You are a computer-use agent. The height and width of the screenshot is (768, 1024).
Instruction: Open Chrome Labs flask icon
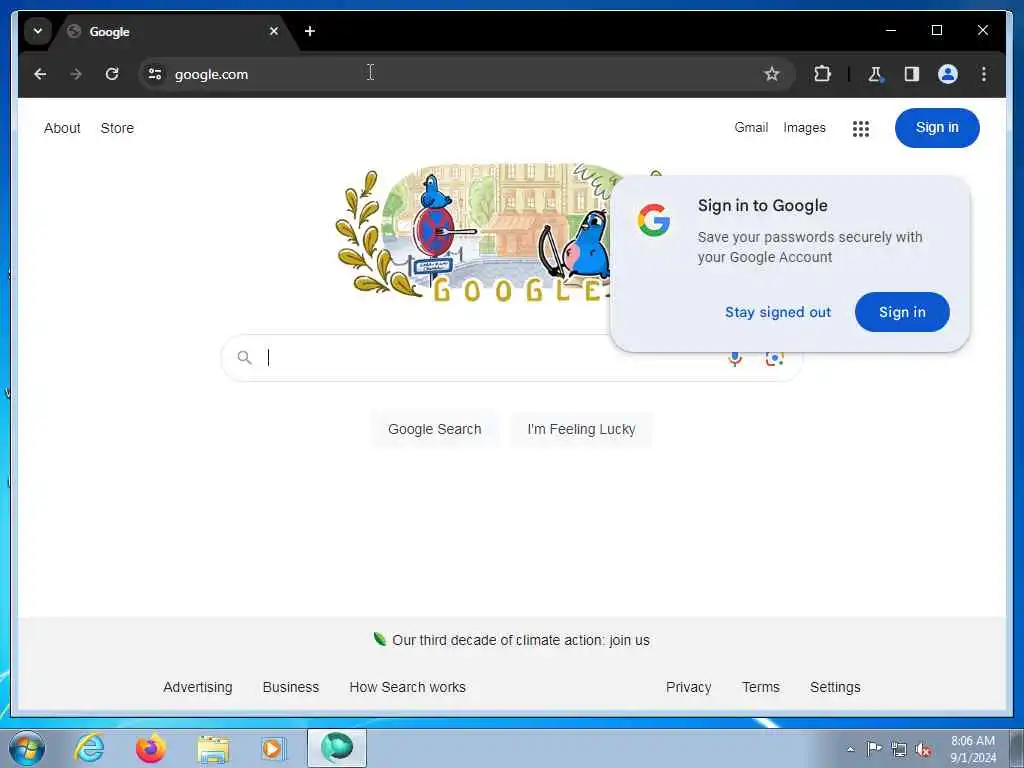[x=875, y=74]
